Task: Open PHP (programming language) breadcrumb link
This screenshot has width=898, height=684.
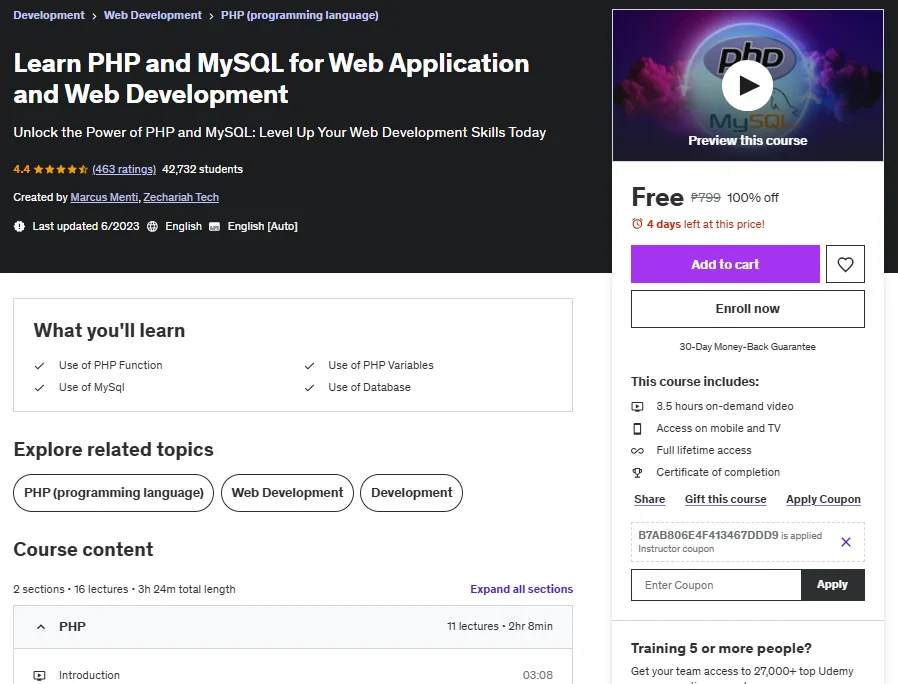Action: (300, 15)
